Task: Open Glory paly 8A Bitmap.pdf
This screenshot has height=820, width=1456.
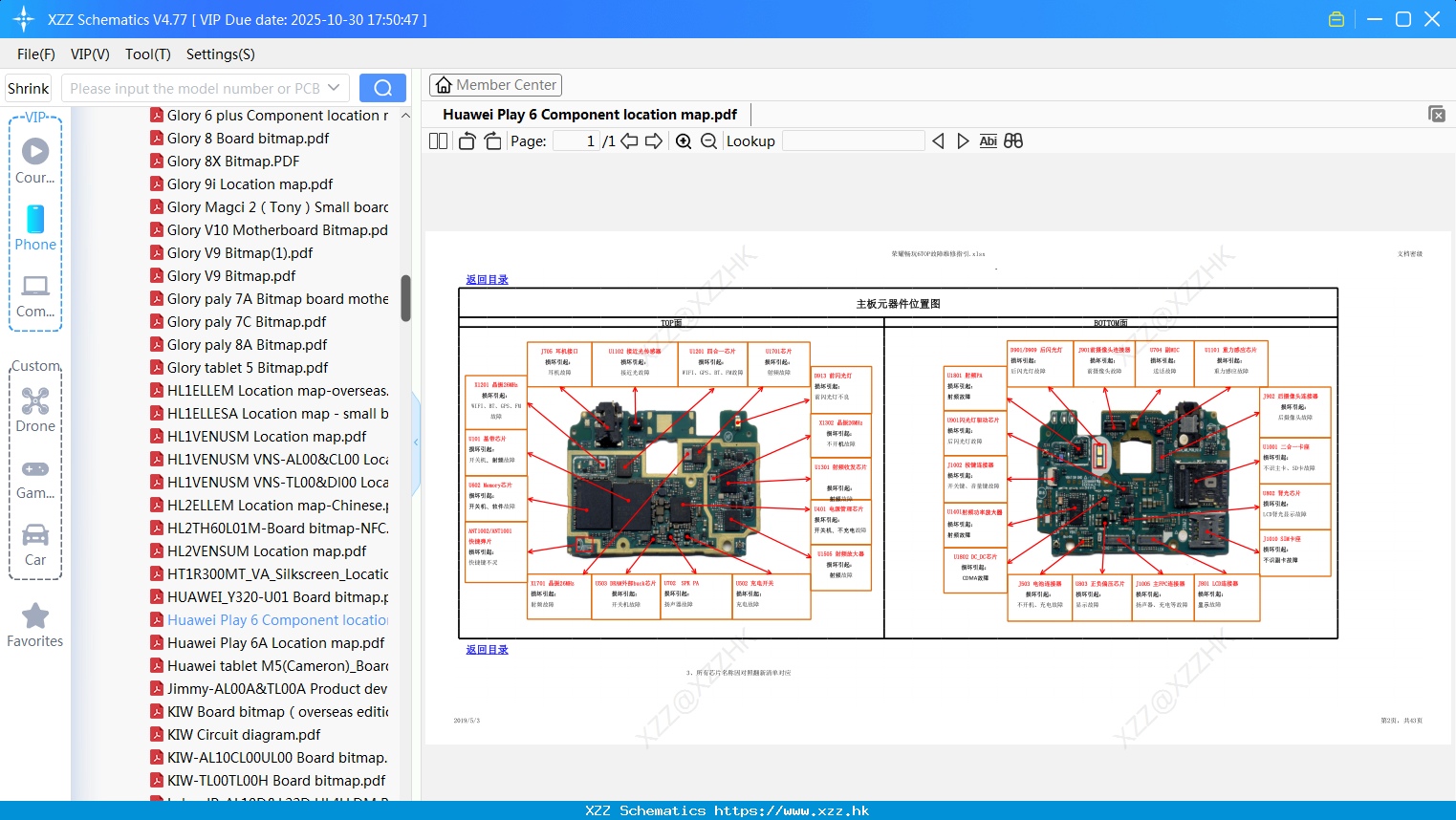Action: 247,345
